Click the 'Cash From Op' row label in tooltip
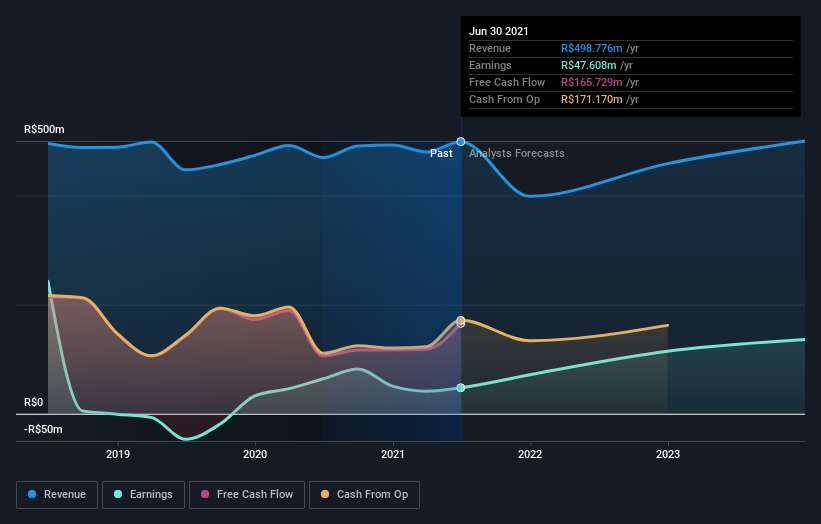The image size is (821, 524). coord(504,99)
